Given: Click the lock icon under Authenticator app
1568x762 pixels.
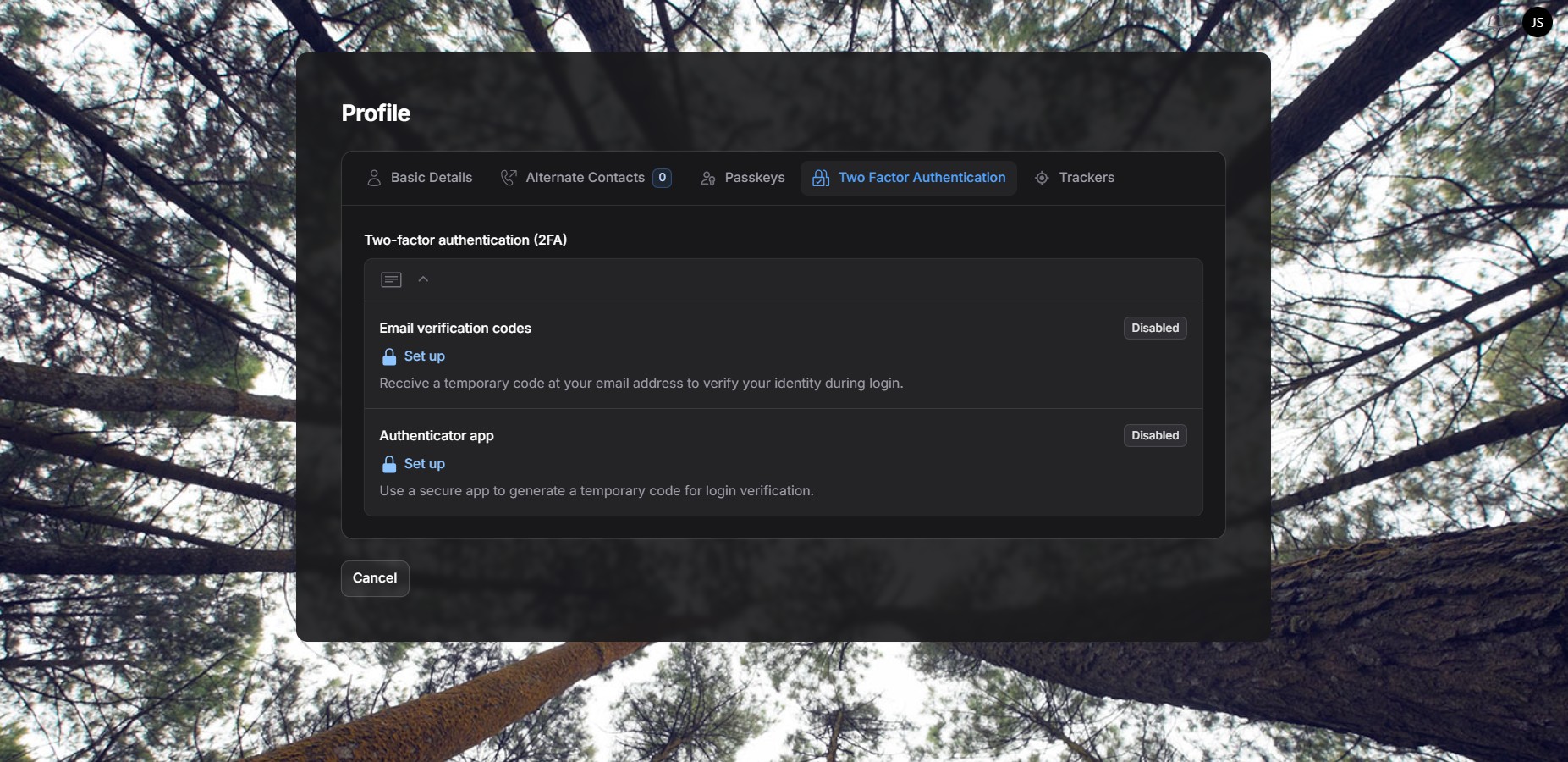Looking at the screenshot, I should point(389,464).
